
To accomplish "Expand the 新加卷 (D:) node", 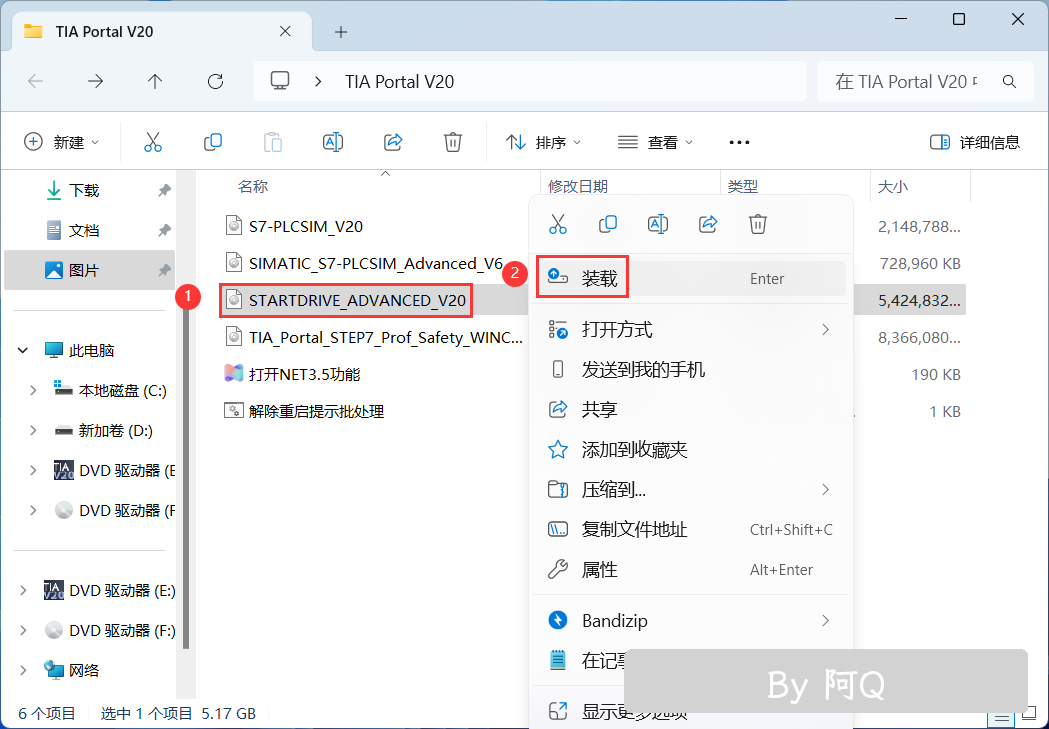I will (33, 430).
